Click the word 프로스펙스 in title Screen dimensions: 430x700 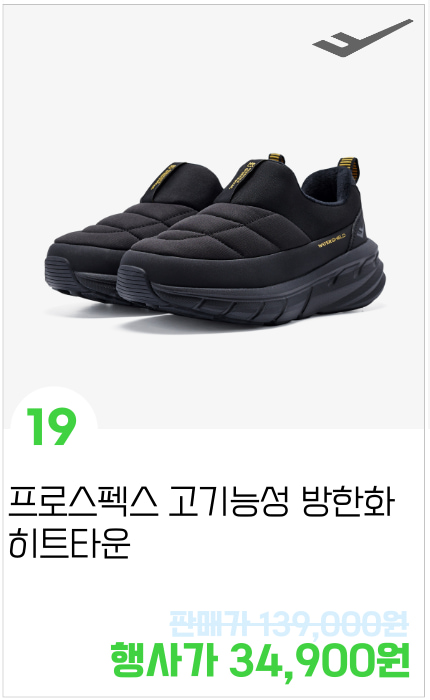coord(83,503)
